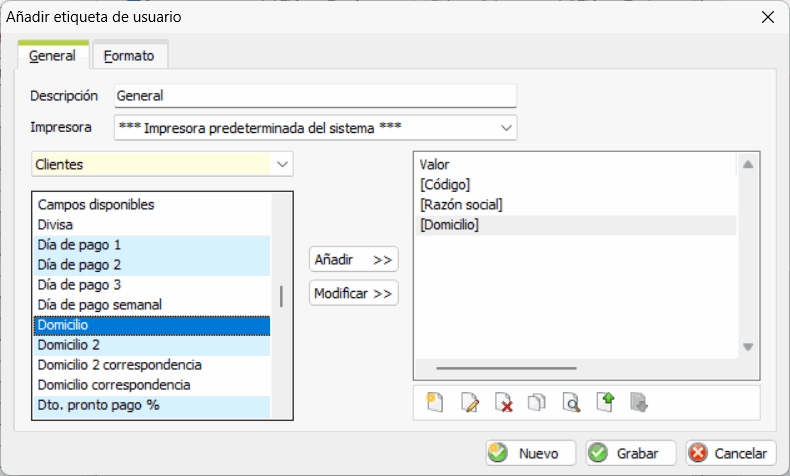790x476 pixels.
Task: Click the Nuevo button
Action: (x=531, y=453)
